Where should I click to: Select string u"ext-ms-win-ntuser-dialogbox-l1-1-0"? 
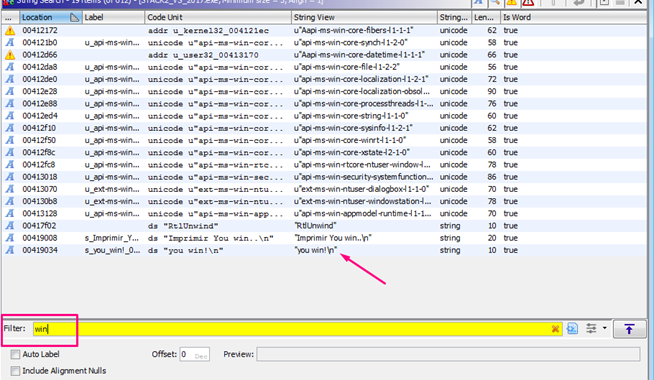[362, 189]
